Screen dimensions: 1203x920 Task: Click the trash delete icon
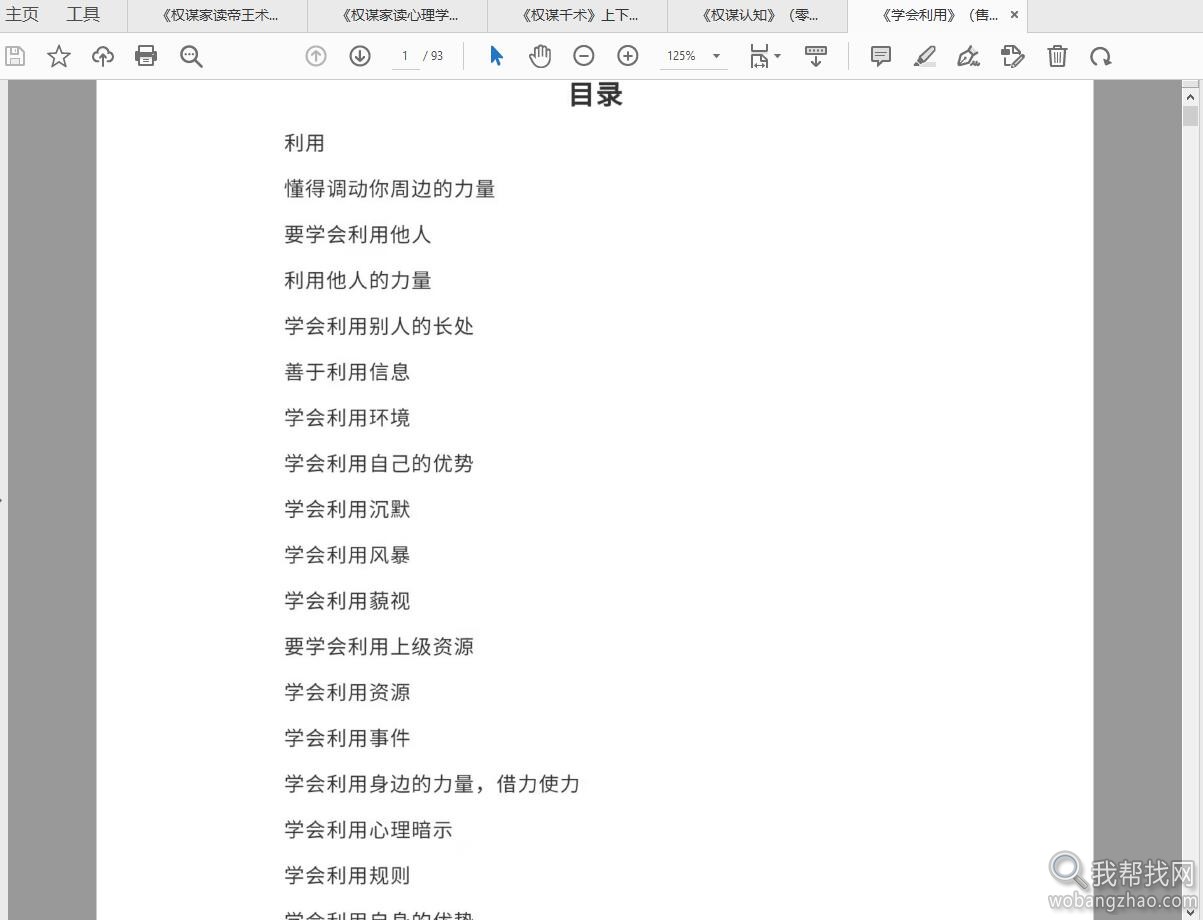click(1057, 56)
